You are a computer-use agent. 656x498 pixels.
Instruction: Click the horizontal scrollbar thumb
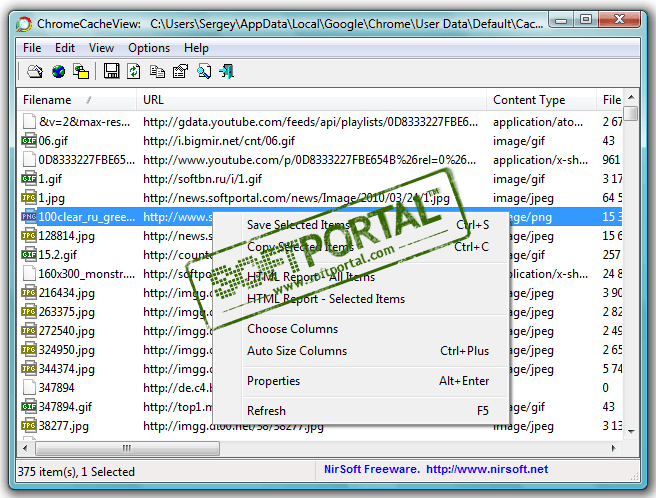pyautogui.click(x=127, y=449)
